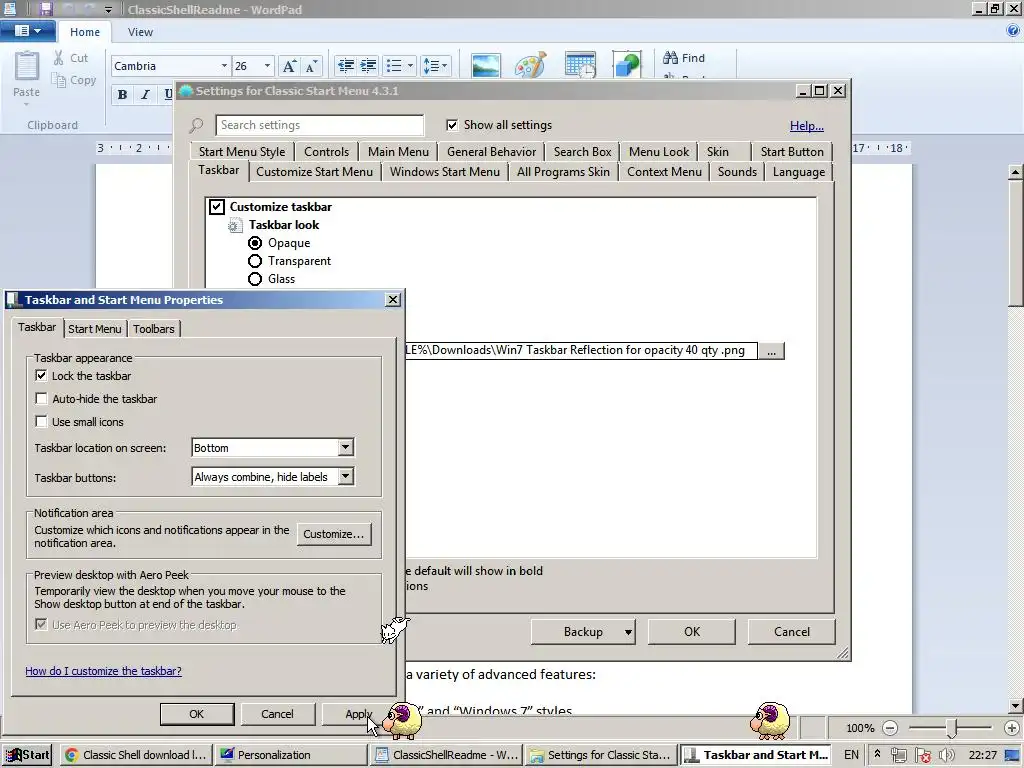The width and height of the screenshot is (1024, 768).
Task: Open the Skin tab
Action: coord(717,152)
